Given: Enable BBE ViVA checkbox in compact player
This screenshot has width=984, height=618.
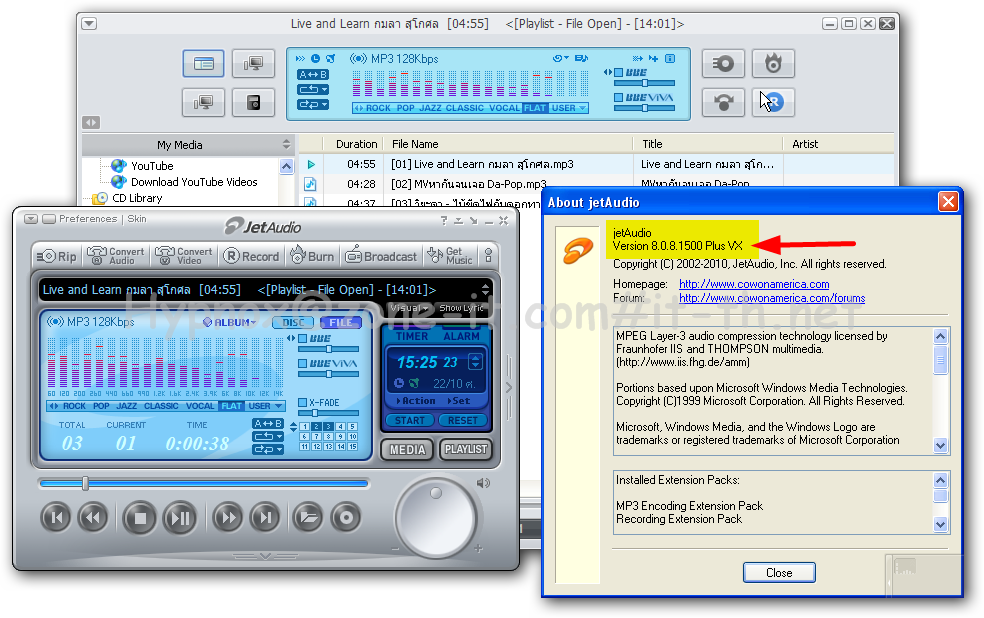Looking at the screenshot, I should 302,363.
